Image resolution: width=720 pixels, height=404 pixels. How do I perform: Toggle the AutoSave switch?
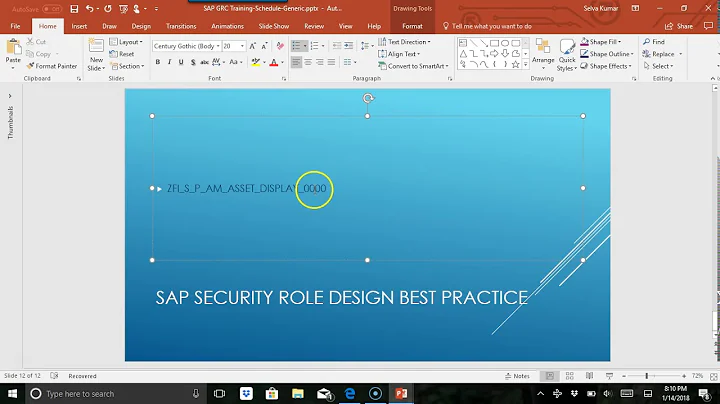click(52, 9)
